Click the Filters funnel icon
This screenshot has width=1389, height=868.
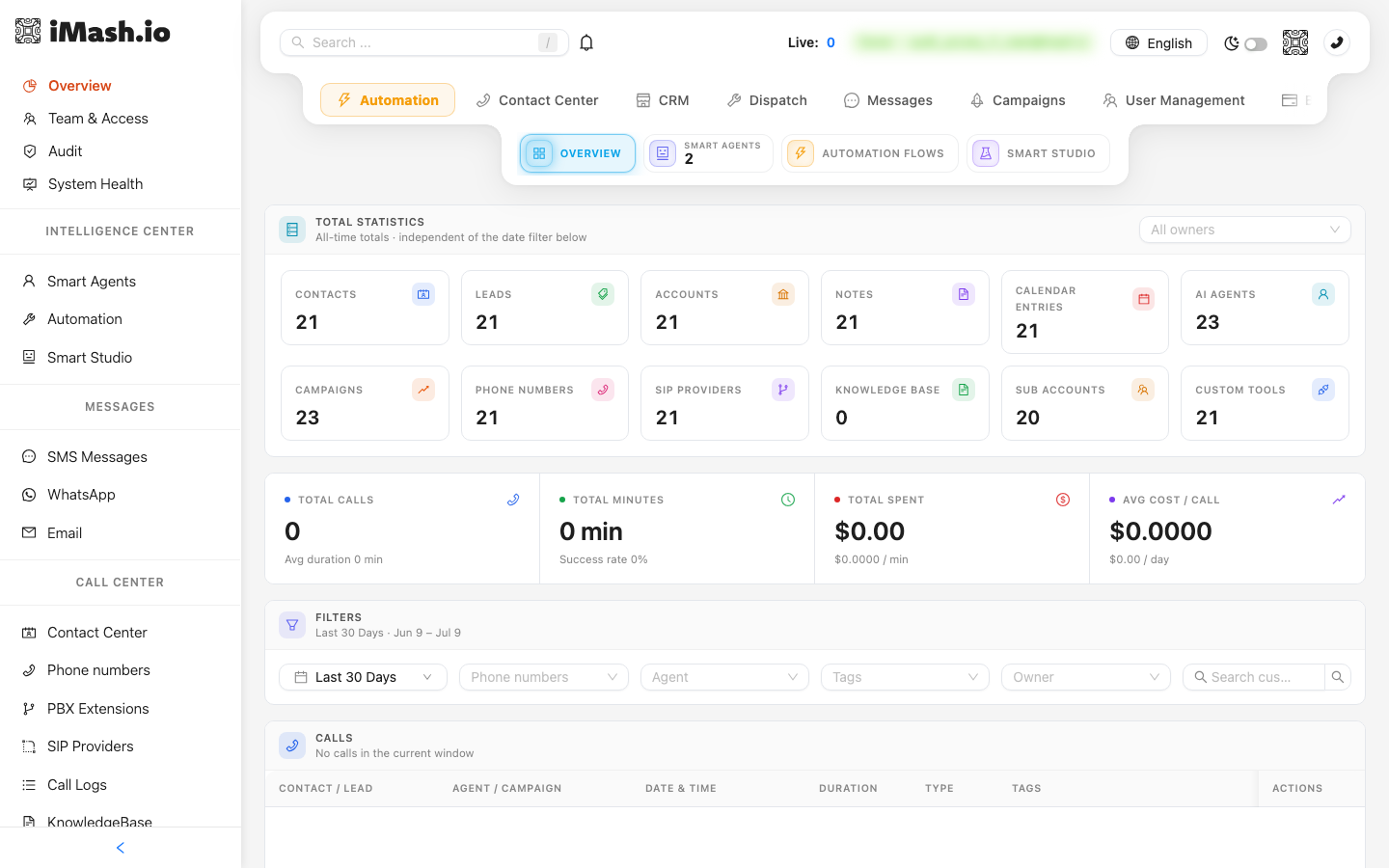coord(292,625)
